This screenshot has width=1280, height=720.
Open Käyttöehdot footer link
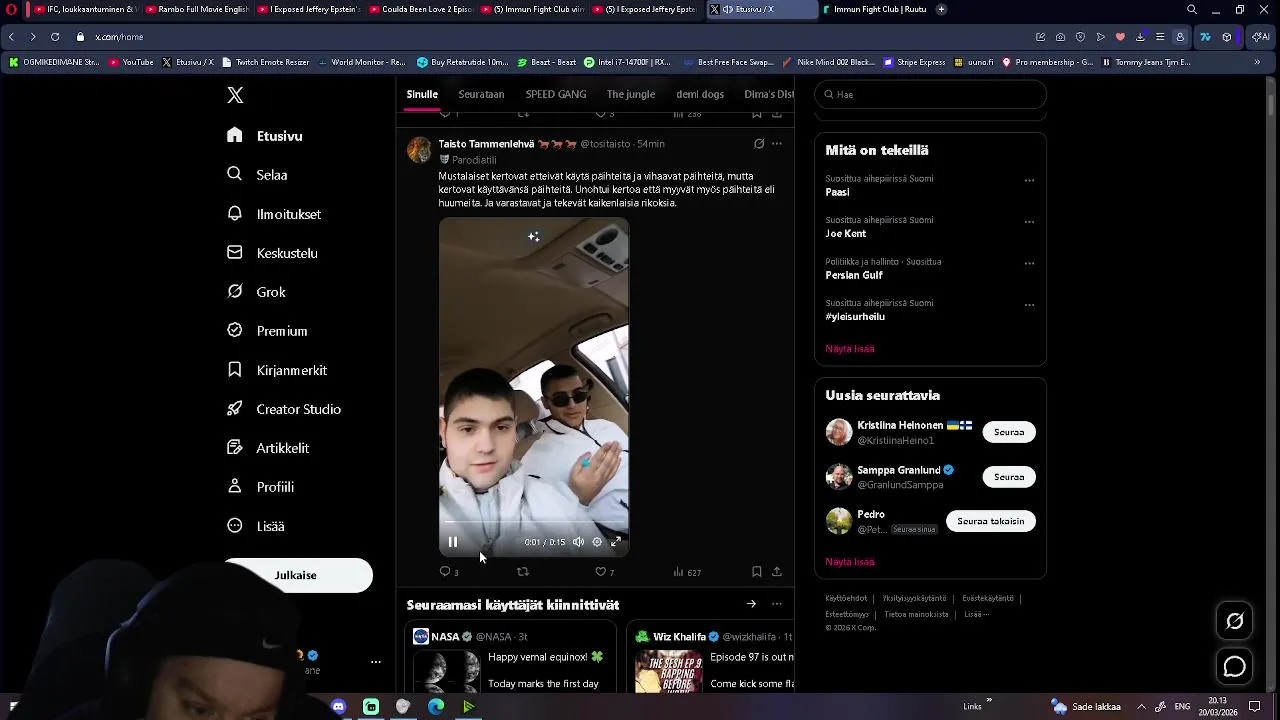click(846, 598)
